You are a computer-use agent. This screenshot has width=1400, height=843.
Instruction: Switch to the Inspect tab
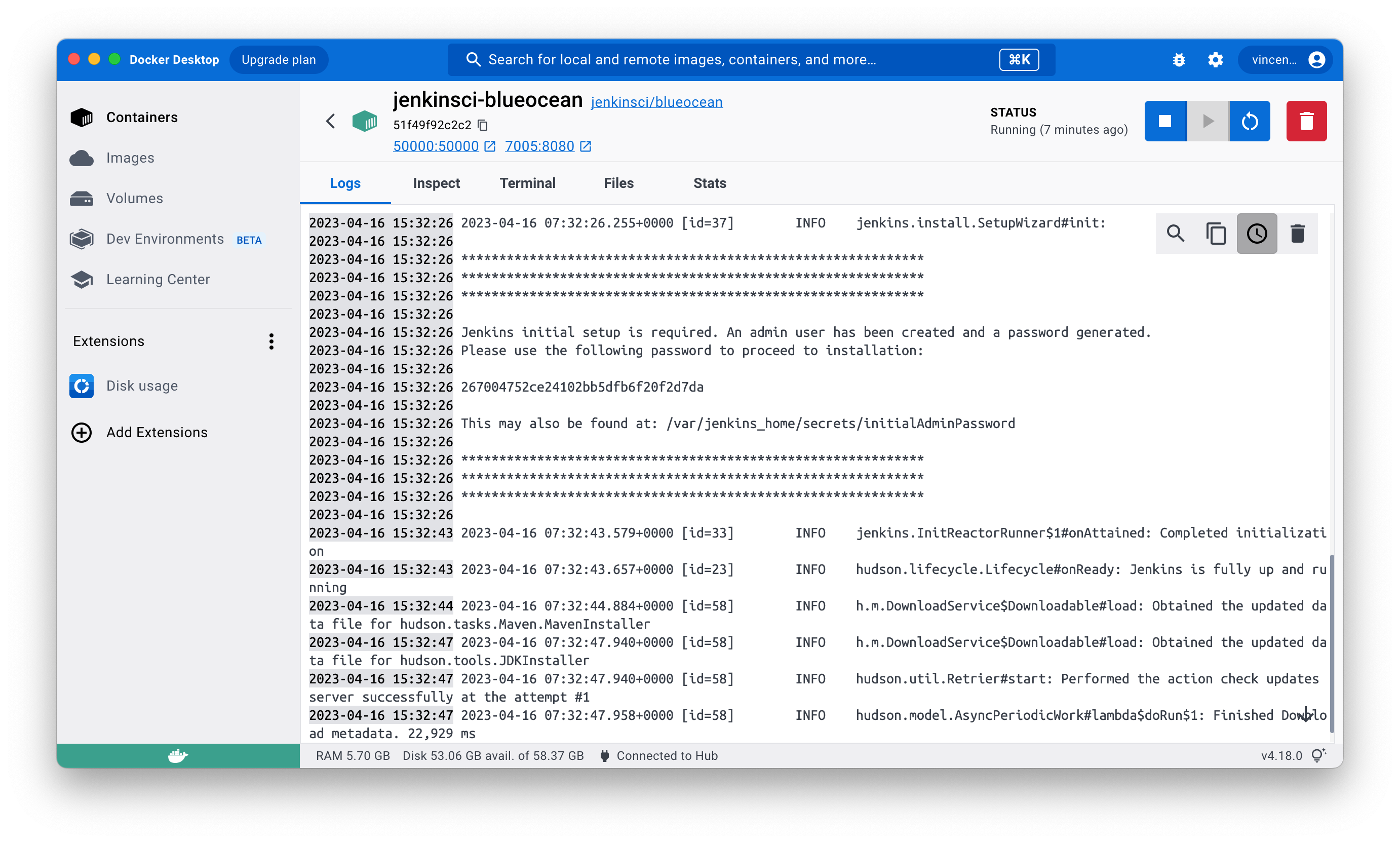coord(436,183)
